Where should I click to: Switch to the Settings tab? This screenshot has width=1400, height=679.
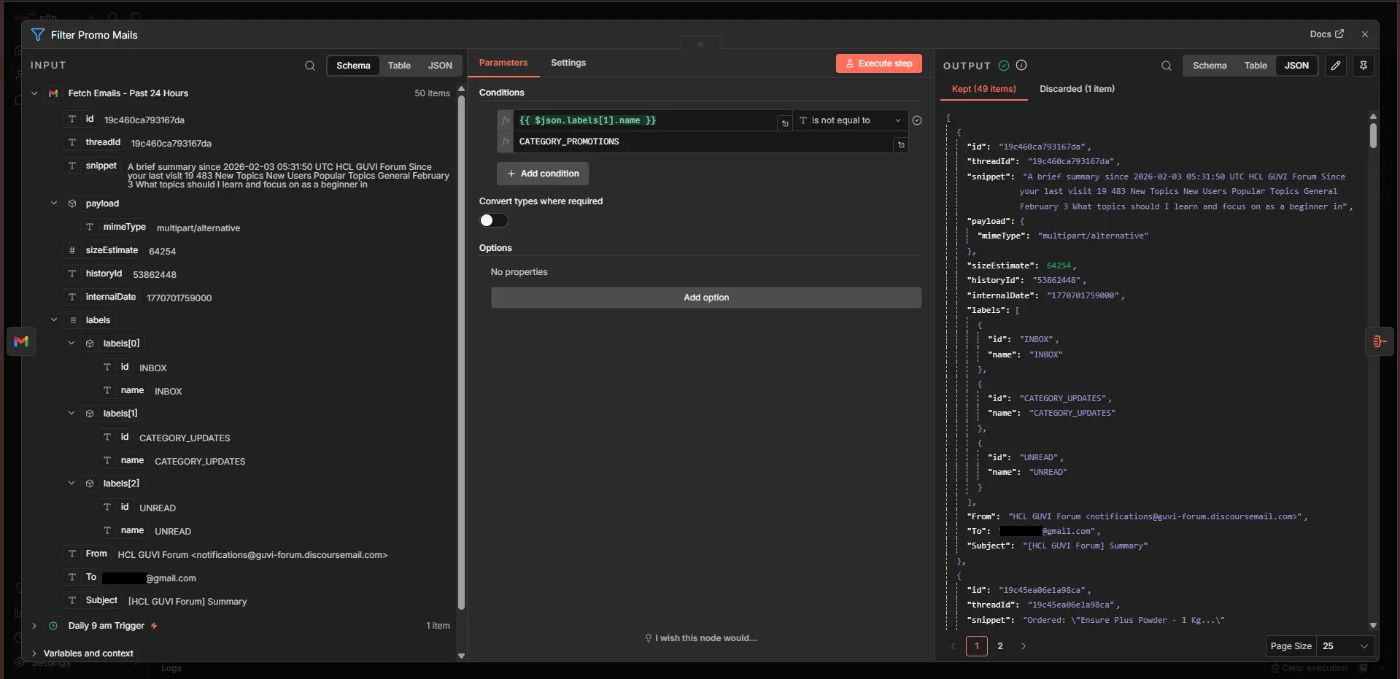pyautogui.click(x=568, y=63)
